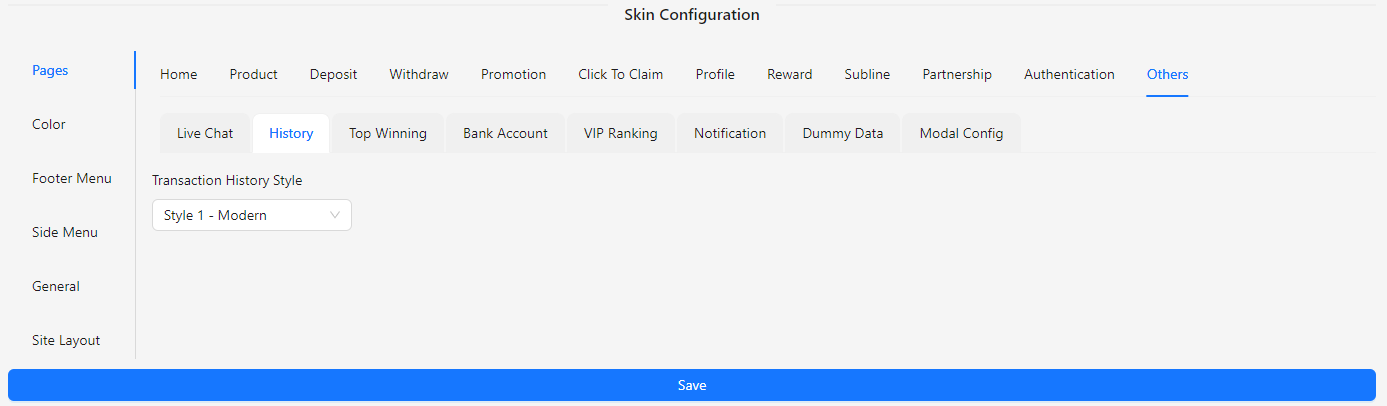The width and height of the screenshot is (1387, 406).
Task: Select the Deposit page tab
Action: 333,74
